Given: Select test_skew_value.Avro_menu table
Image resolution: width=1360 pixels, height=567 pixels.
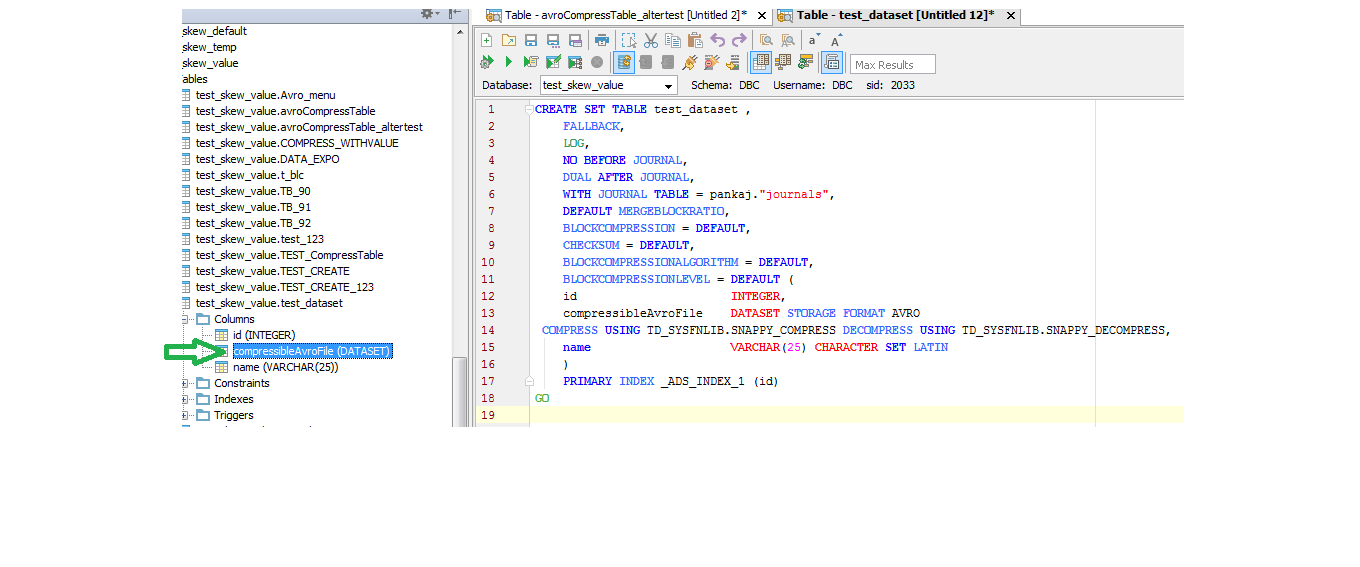Looking at the screenshot, I should tap(265, 95).
